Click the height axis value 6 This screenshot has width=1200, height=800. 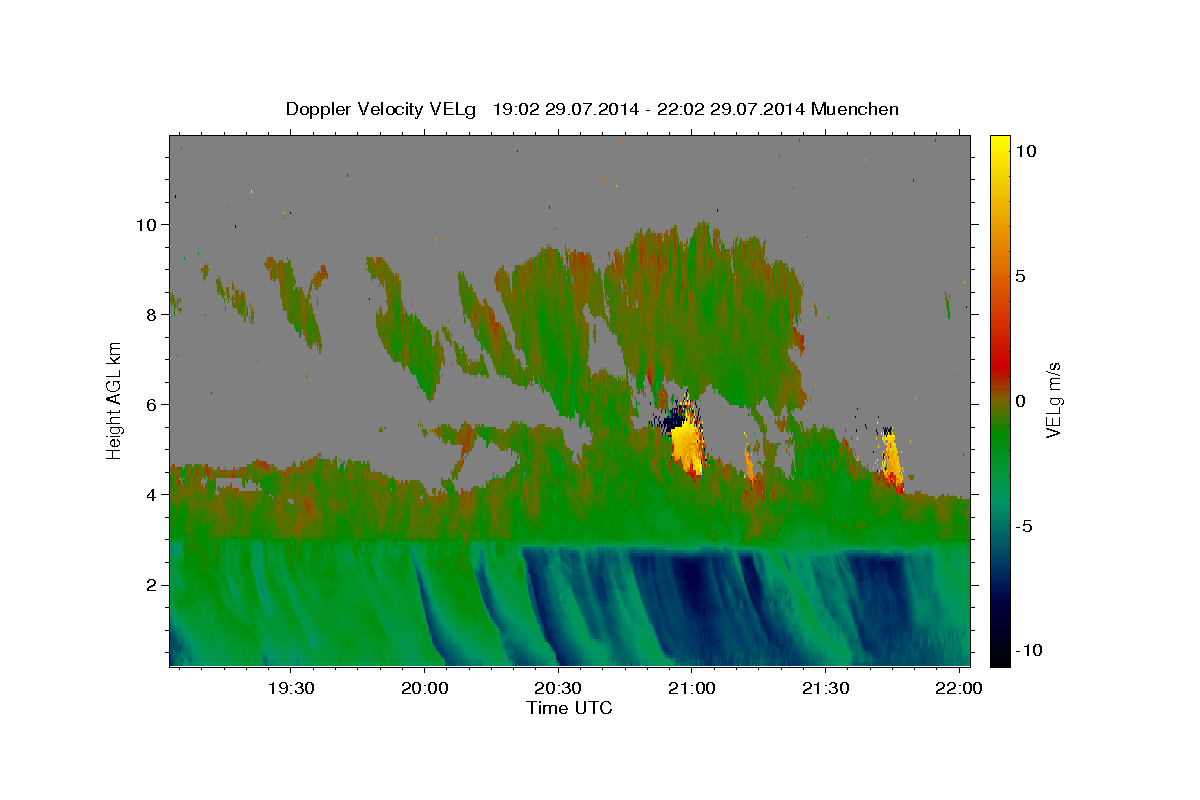point(152,404)
